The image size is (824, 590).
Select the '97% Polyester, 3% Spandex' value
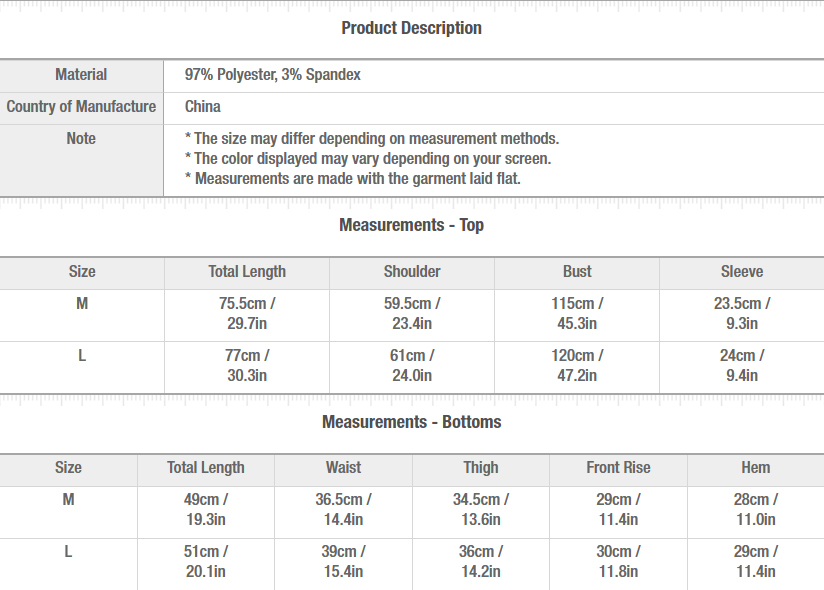coord(272,75)
